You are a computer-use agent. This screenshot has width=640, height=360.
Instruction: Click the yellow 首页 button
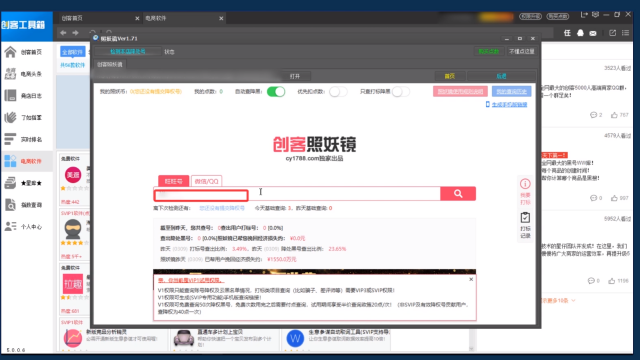449,76
